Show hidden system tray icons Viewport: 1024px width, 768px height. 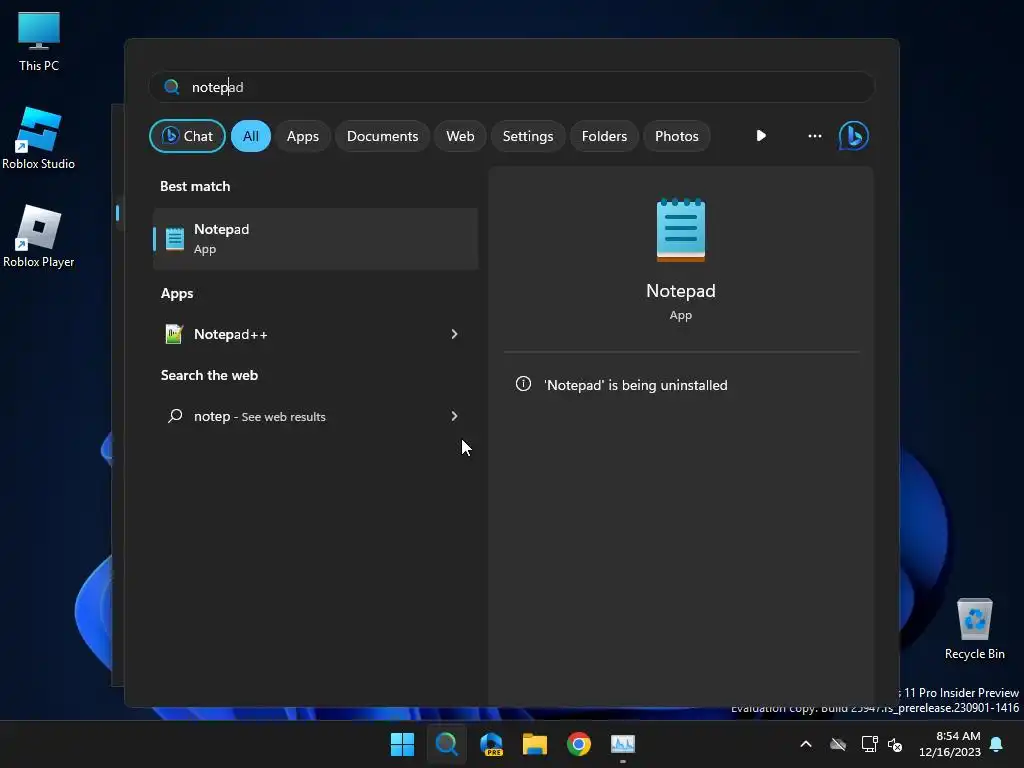(806, 744)
